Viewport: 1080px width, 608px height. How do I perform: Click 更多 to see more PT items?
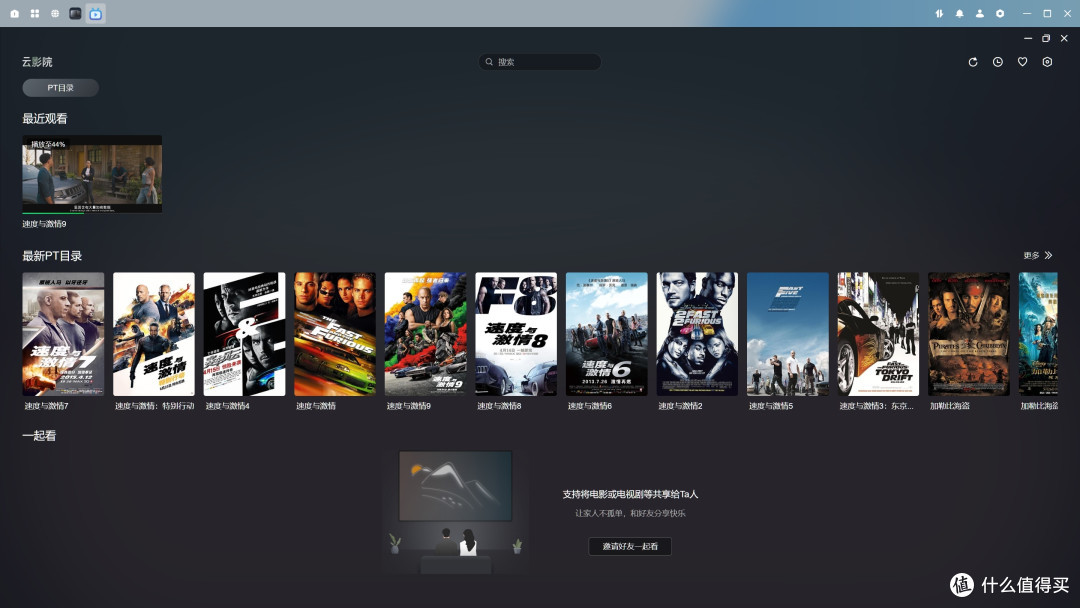click(1031, 255)
